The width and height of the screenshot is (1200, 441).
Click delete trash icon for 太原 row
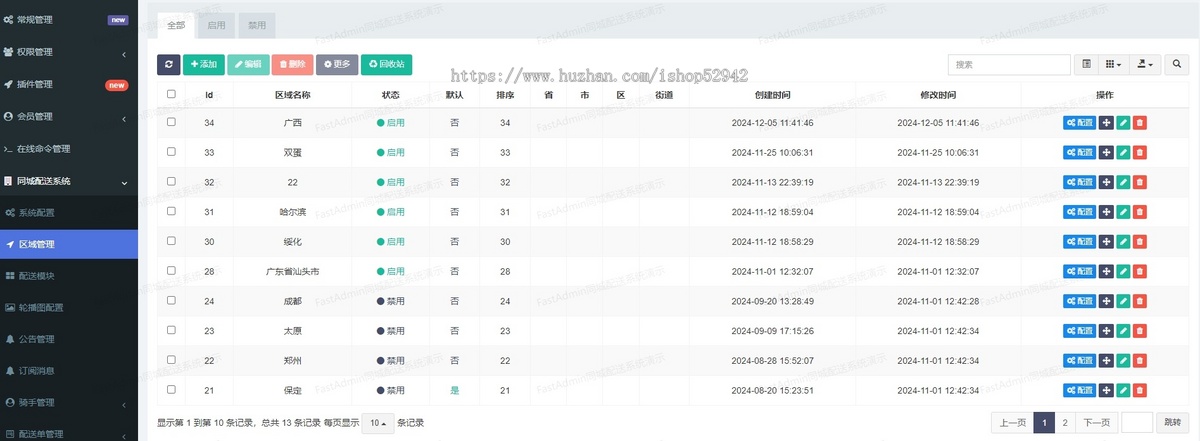1140,331
